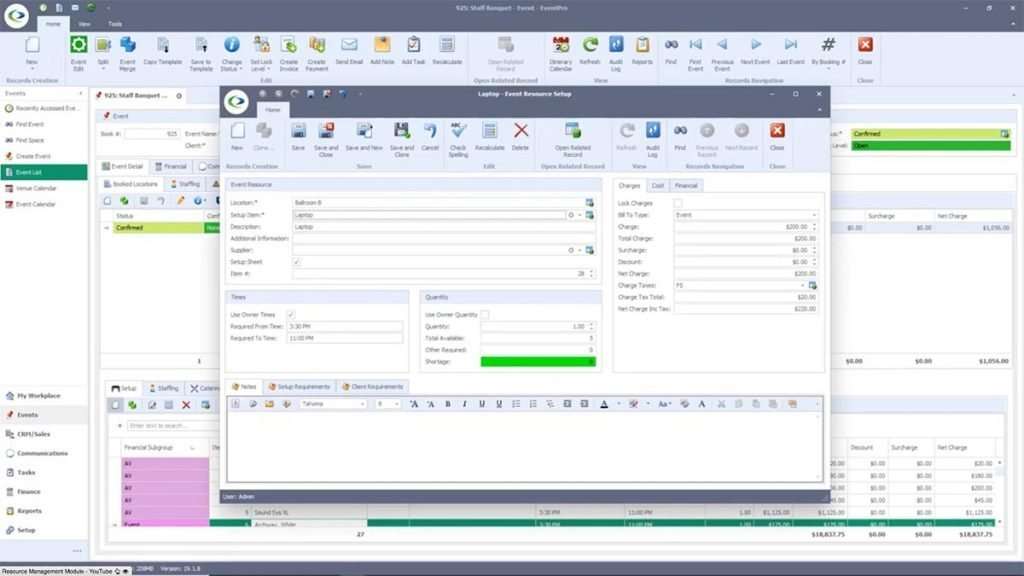Click New in the Event Resource Setup ribbon
1024x576 pixels.
[237, 136]
